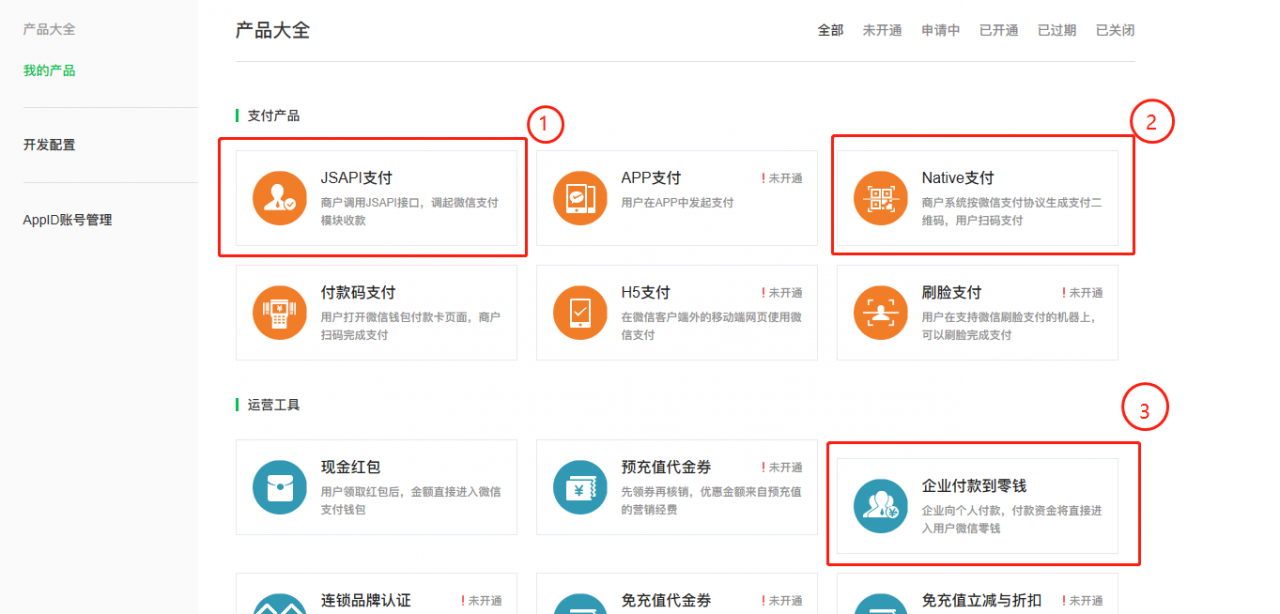Click JSAPI支付 description about 调起微信支付
The height and width of the screenshot is (614, 1280).
pos(409,211)
